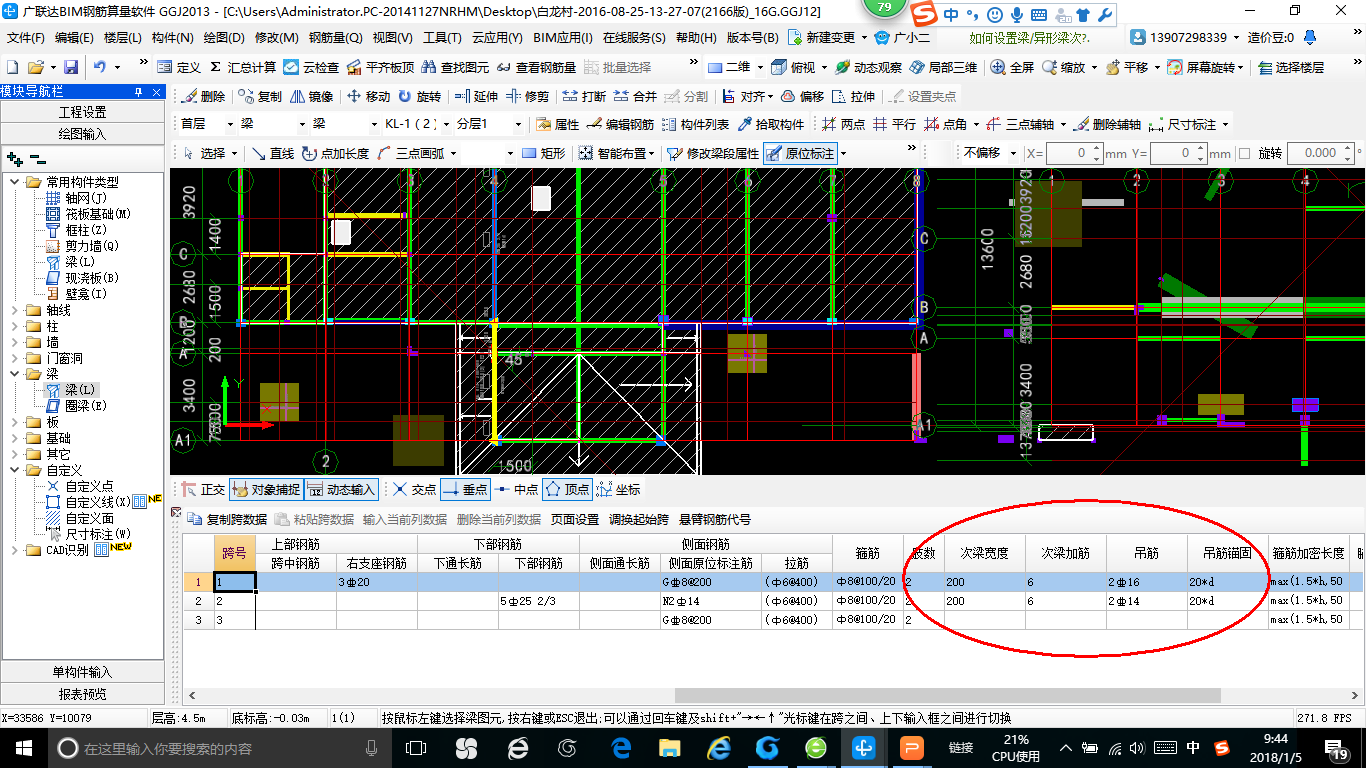Click the 汇总计算 sum calculation icon
Screen dimensions: 1366x768
point(243,67)
